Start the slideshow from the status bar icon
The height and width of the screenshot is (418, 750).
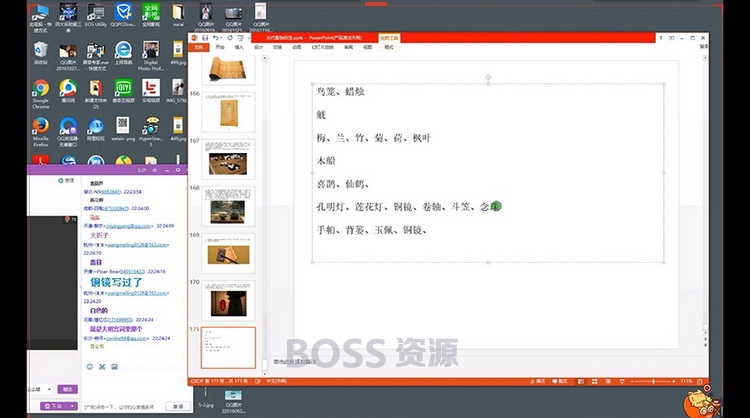tap(622, 382)
